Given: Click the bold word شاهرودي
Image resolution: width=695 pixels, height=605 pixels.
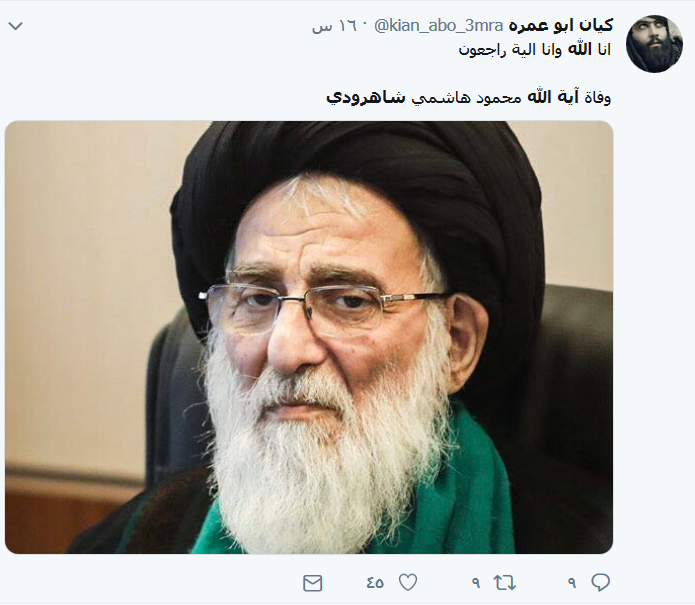Looking at the screenshot, I should [366, 98].
